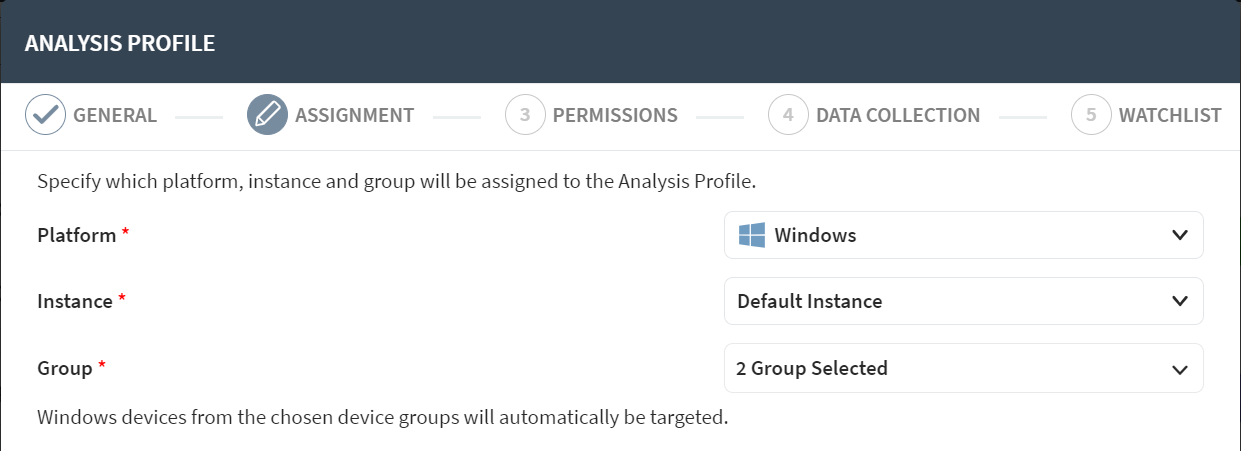Click the step 3 circle for Permissions
1241x451 pixels.
(x=525, y=115)
